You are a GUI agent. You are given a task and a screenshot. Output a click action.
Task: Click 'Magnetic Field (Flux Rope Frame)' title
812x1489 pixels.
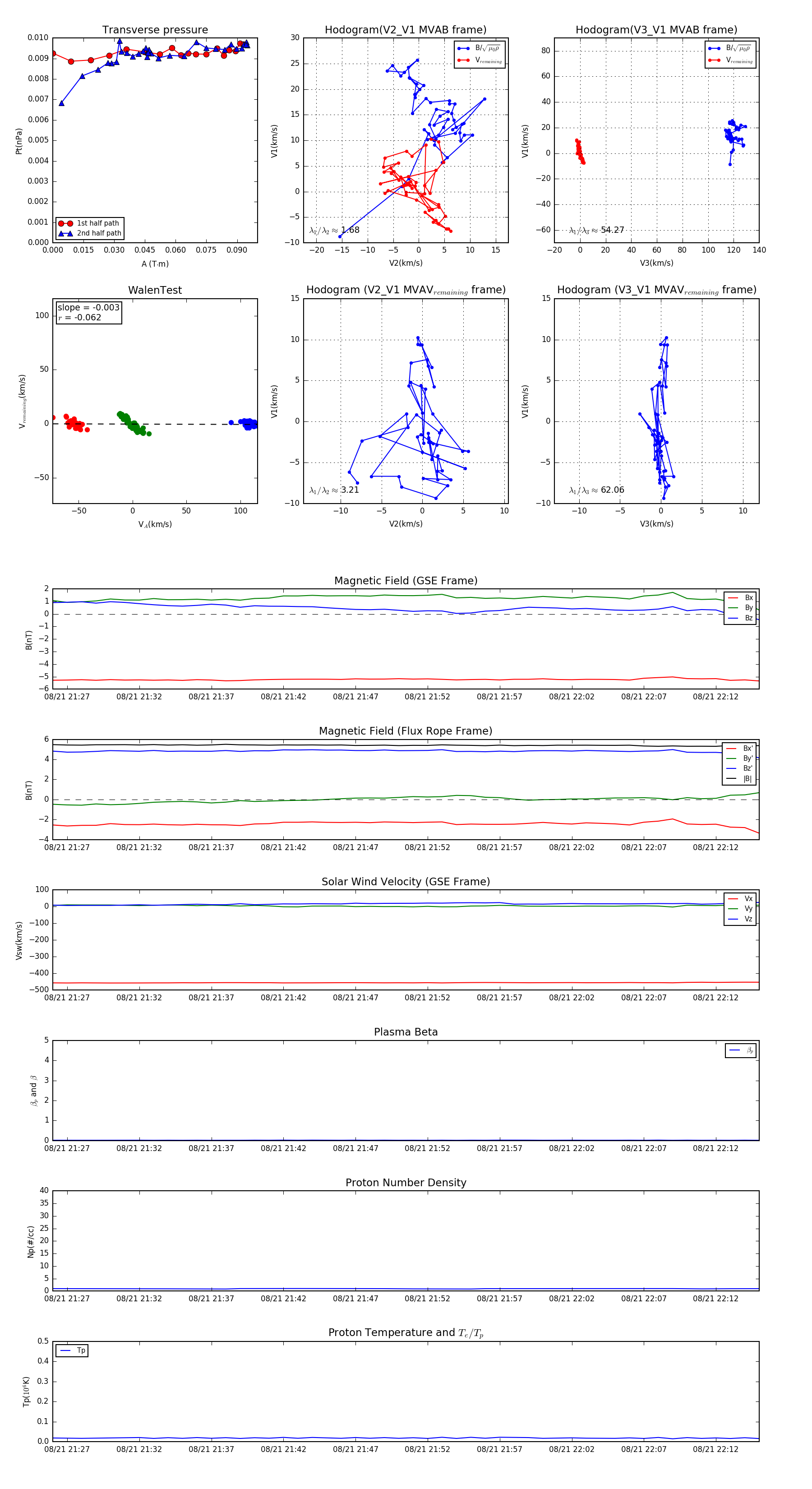tap(406, 731)
